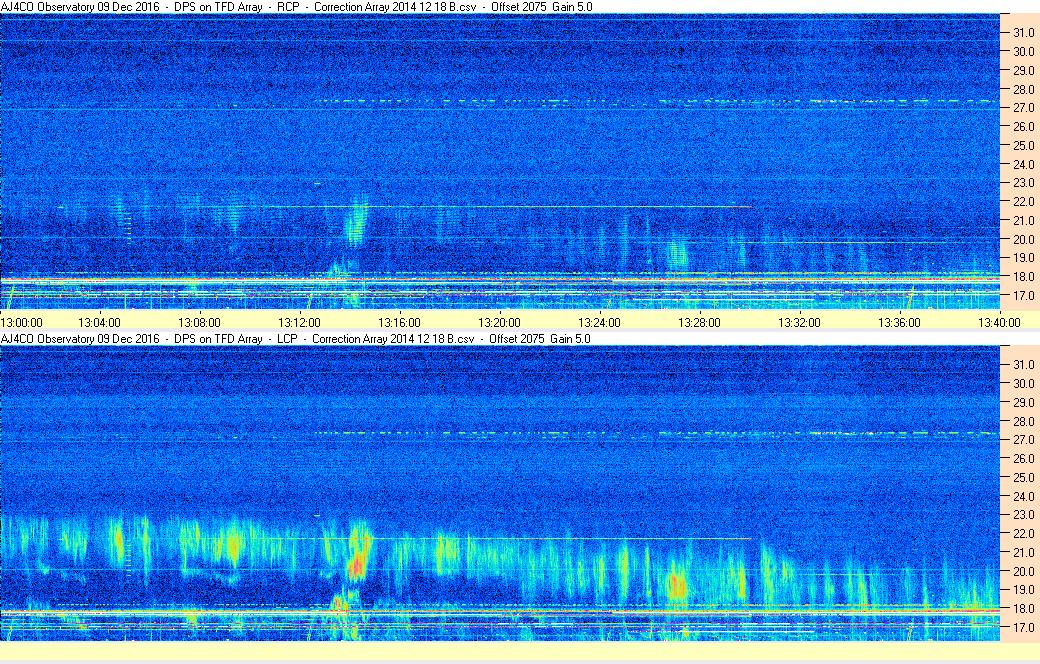Click the 30.0 frequency label on the RCP panel
The height and width of the screenshot is (664, 1040).
[x=1023, y=52]
